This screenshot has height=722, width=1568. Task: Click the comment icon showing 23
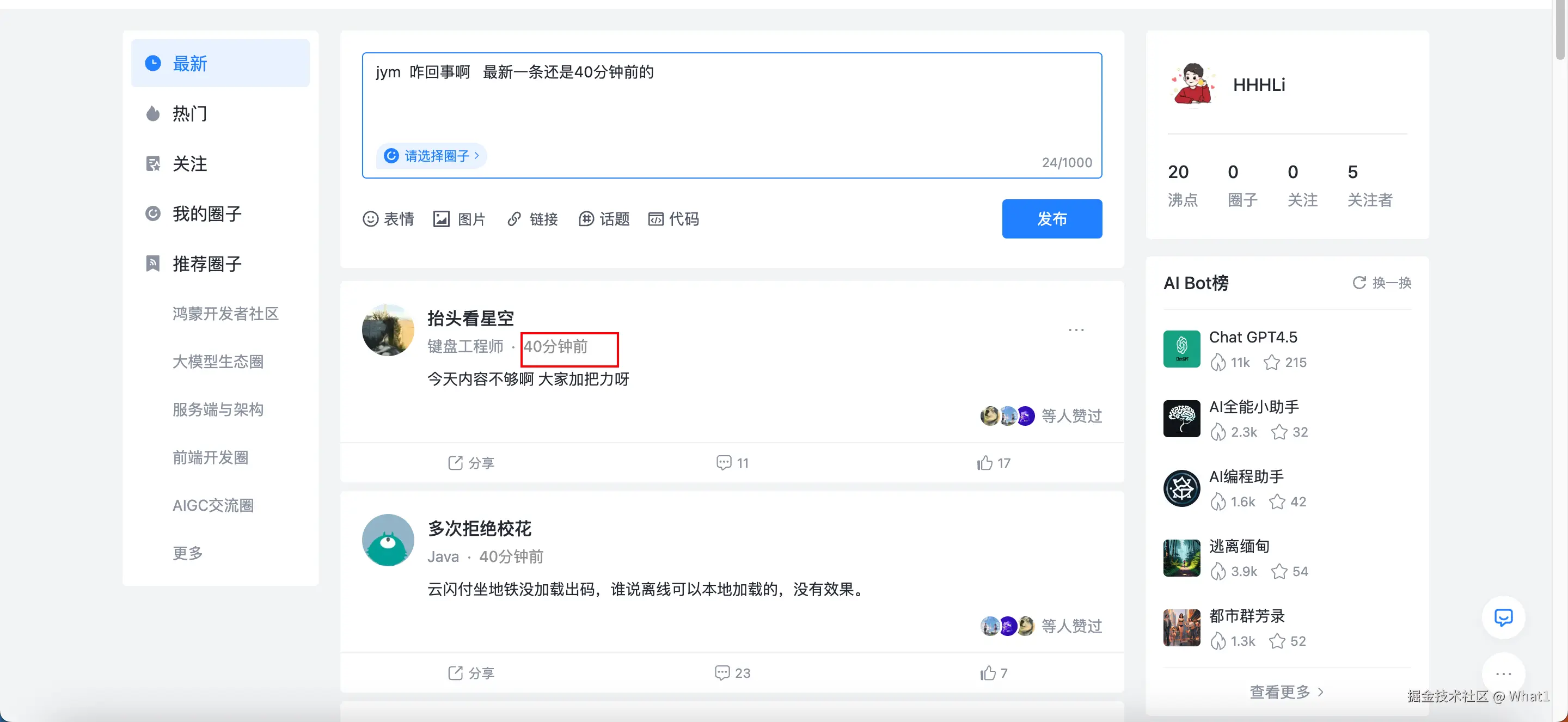point(731,672)
